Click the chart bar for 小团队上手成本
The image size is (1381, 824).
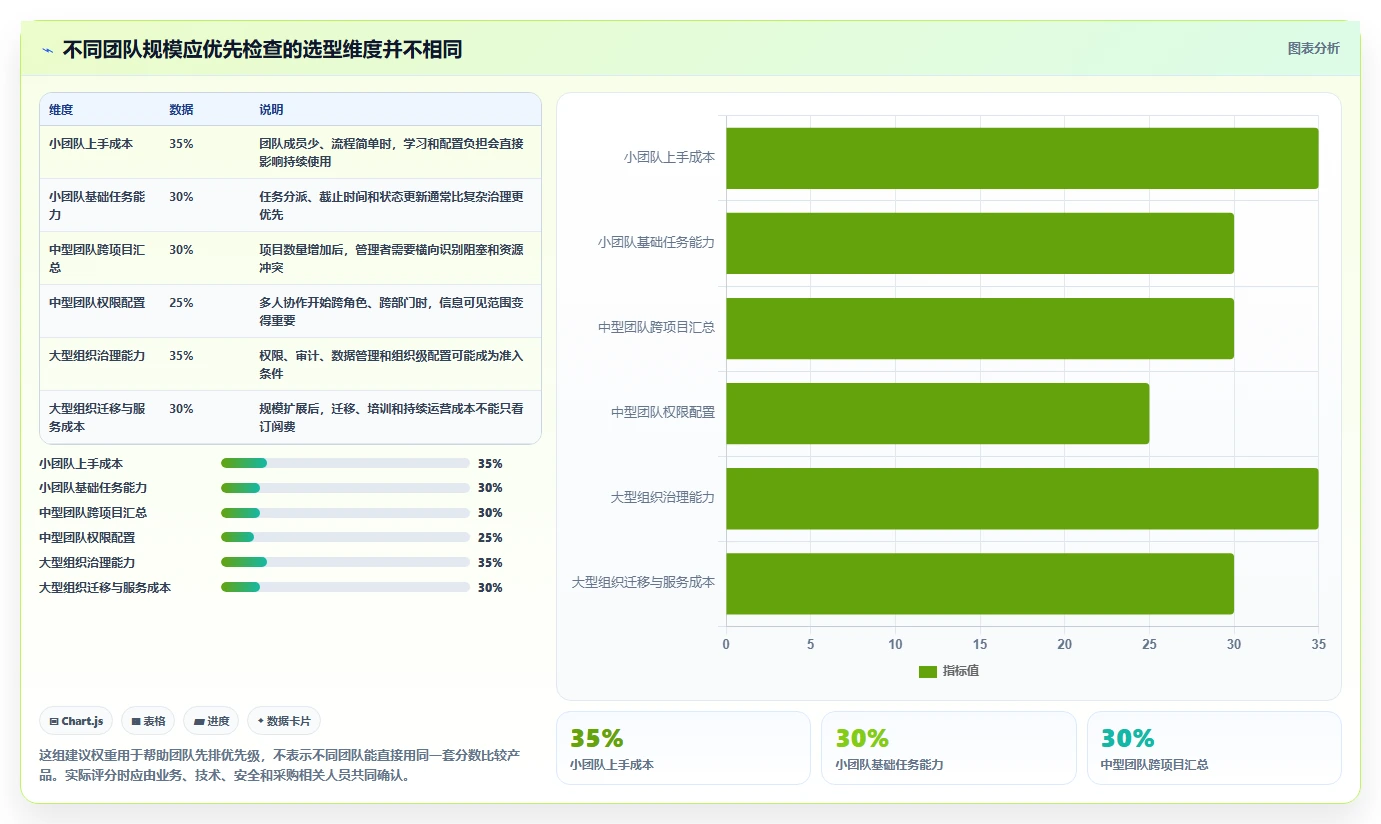[x=1022, y=158]
